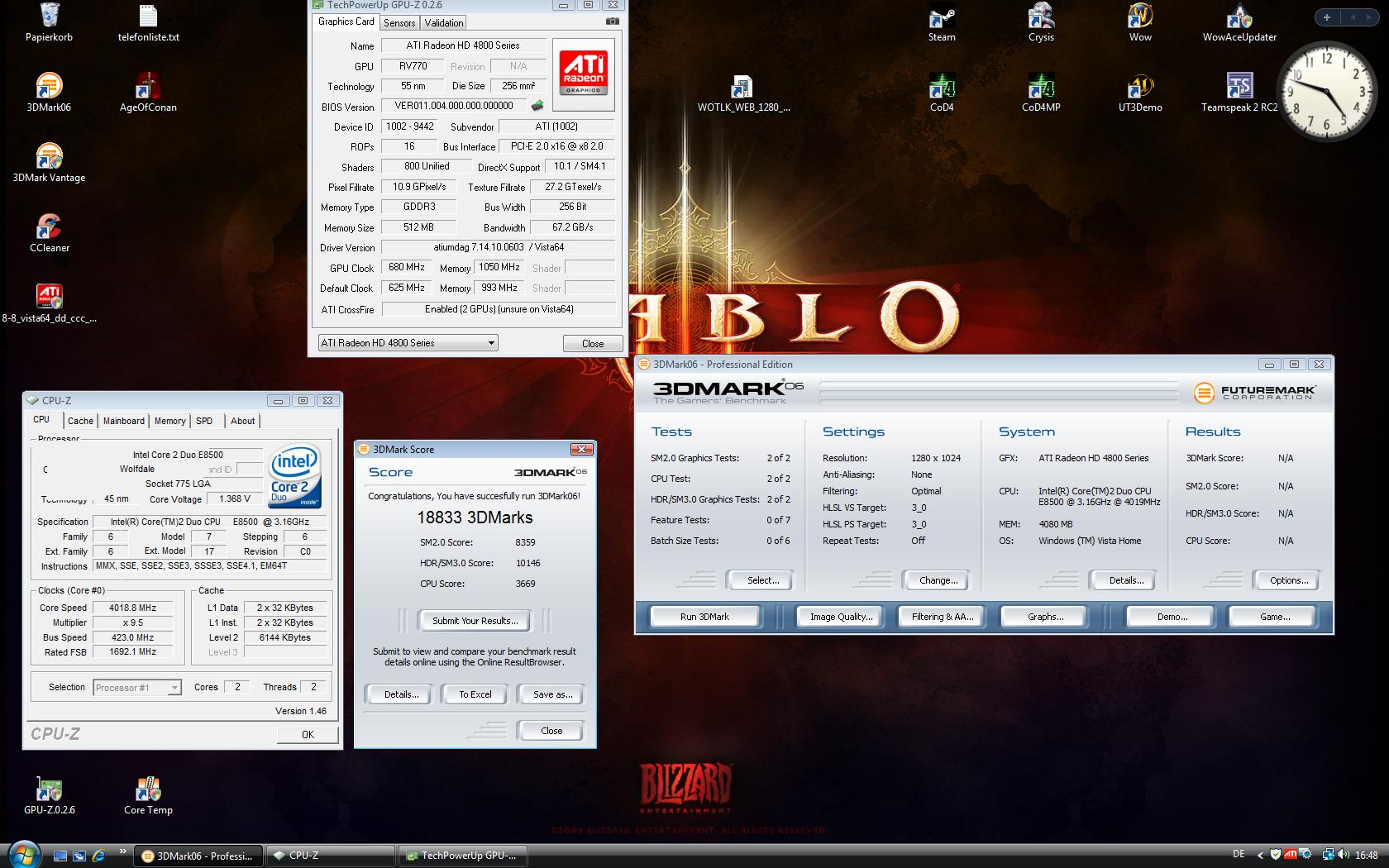
Task: Open Graphs in 3DMark06
Action: [x=1045, y=617]
